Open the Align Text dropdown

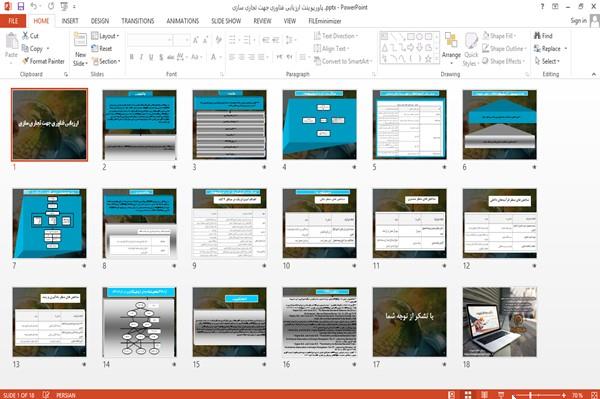(331, 49)
